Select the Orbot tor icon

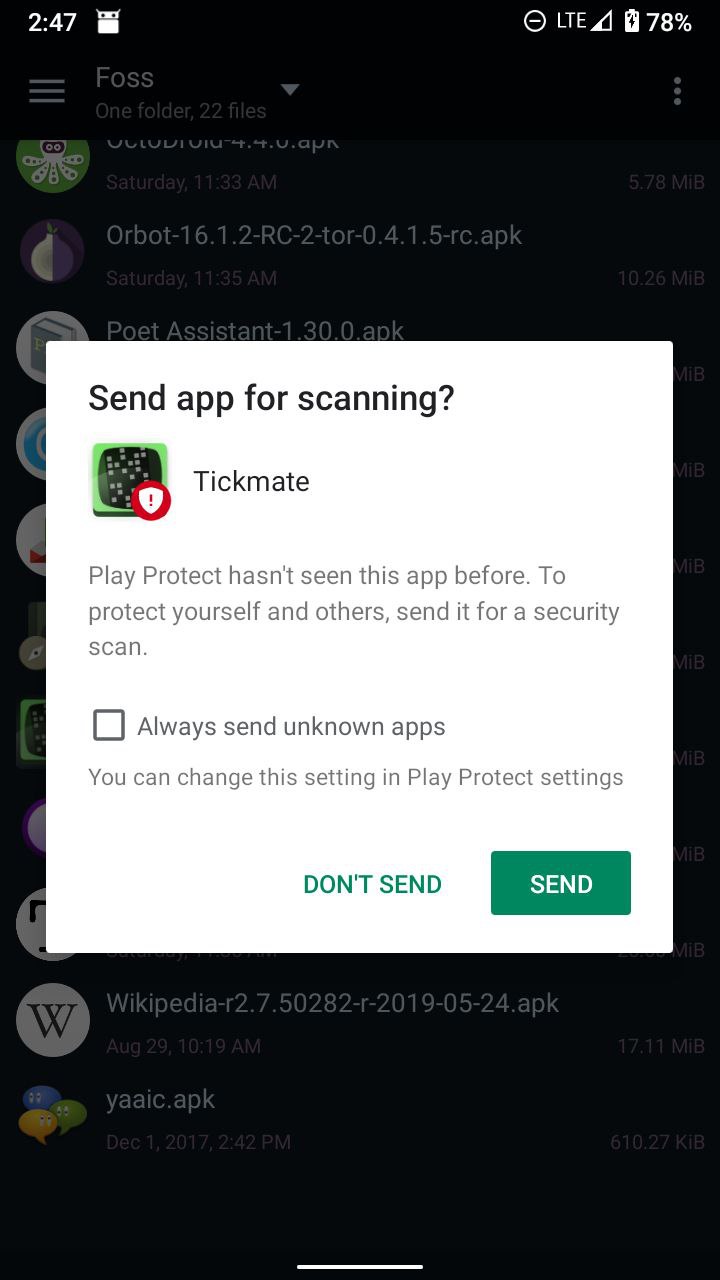[x=52, y=252]
